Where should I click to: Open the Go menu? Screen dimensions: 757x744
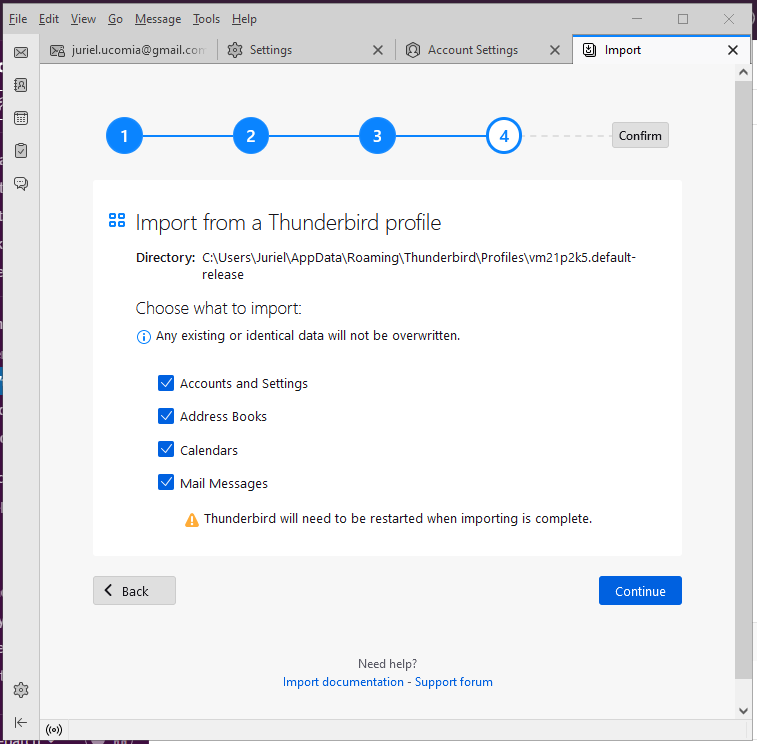click(115, 19)
